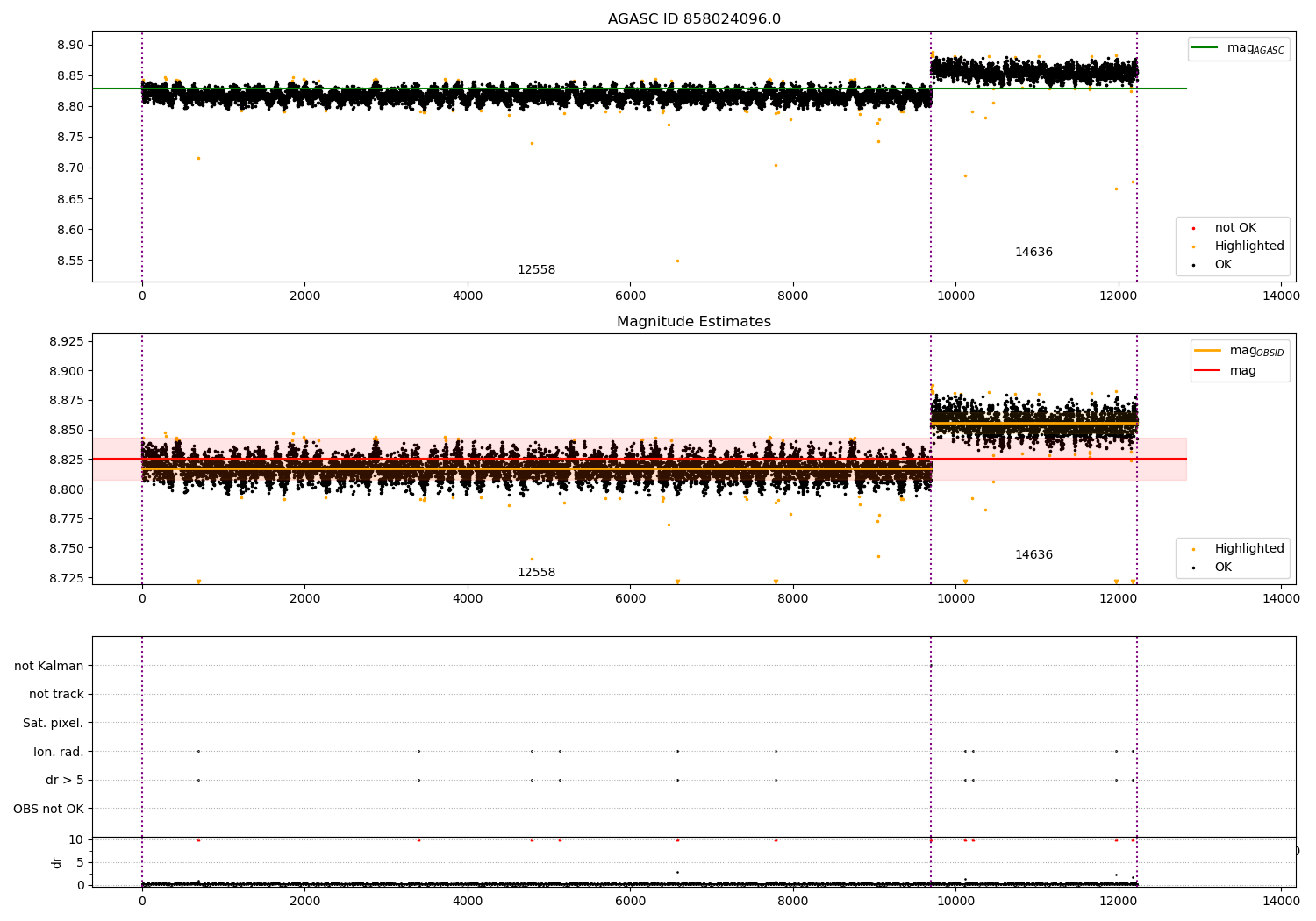
Task: Click the 14636 observation label in top plot
Action: click(x=1033, y=253)
